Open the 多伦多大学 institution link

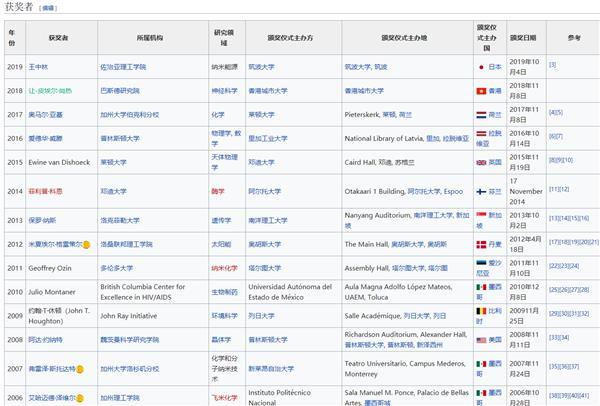[117, 268]
